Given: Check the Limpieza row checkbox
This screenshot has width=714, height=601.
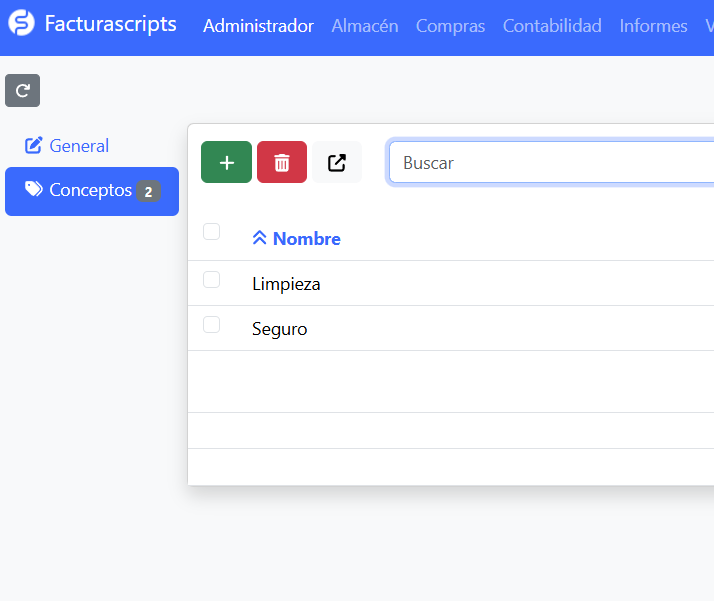Looking at the screenshot, I should tap(211, 280).
